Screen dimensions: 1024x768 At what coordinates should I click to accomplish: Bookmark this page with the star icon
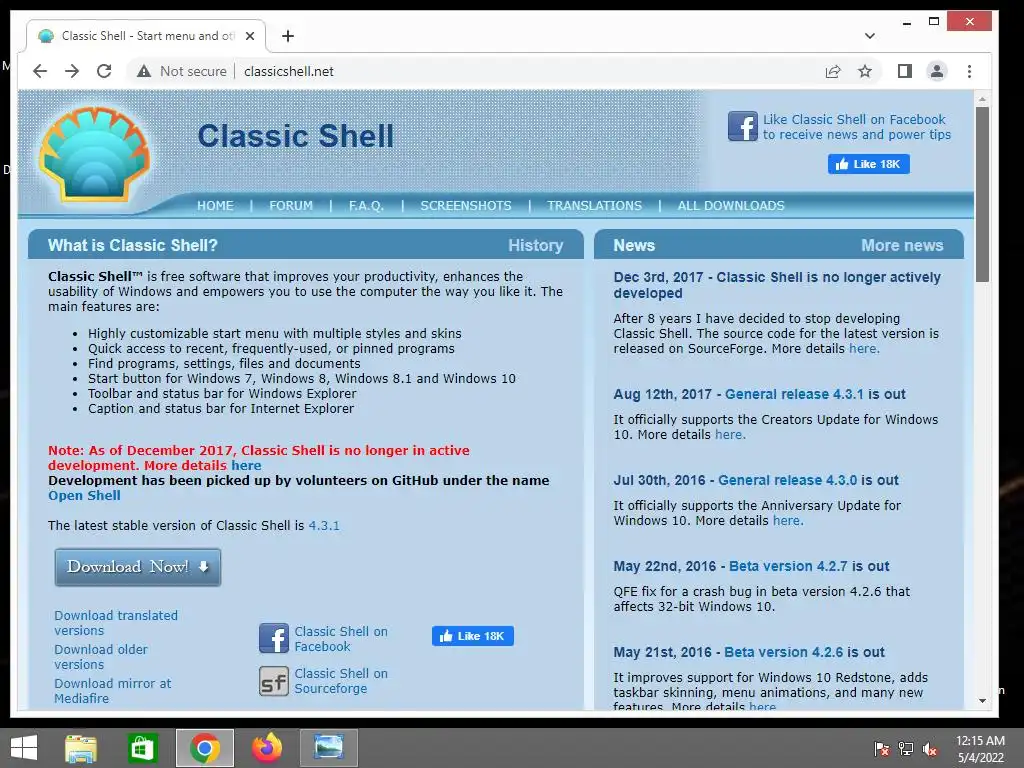865,71
